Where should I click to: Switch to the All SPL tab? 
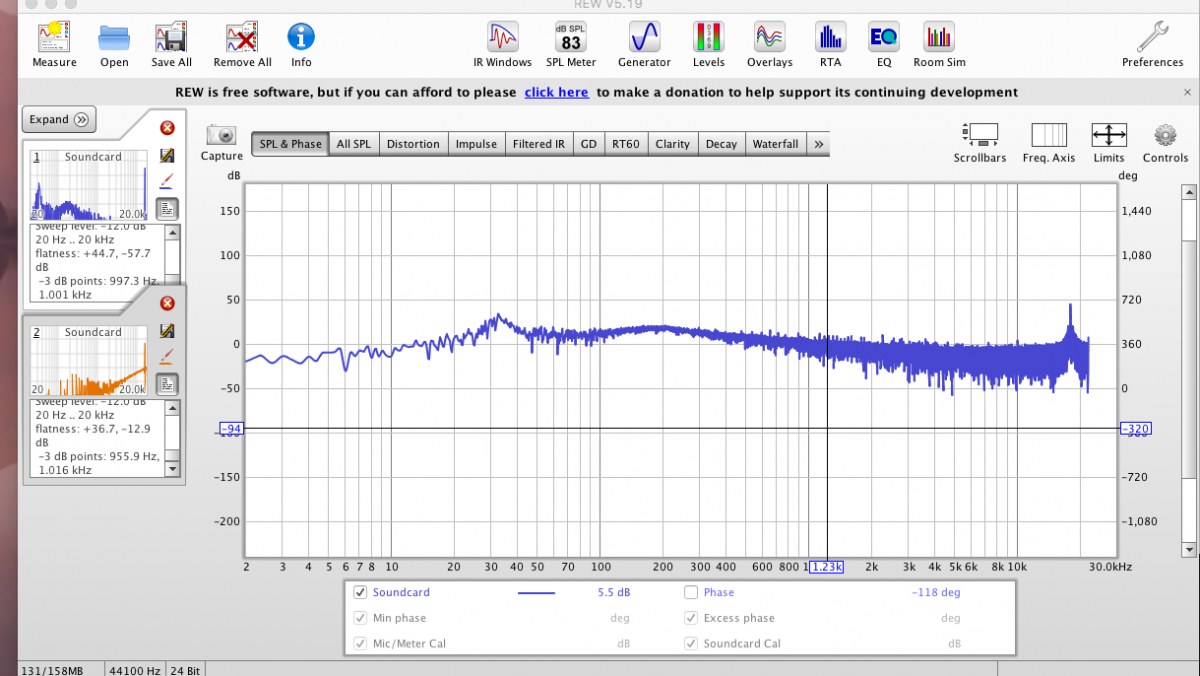click(x=354, y=144)
